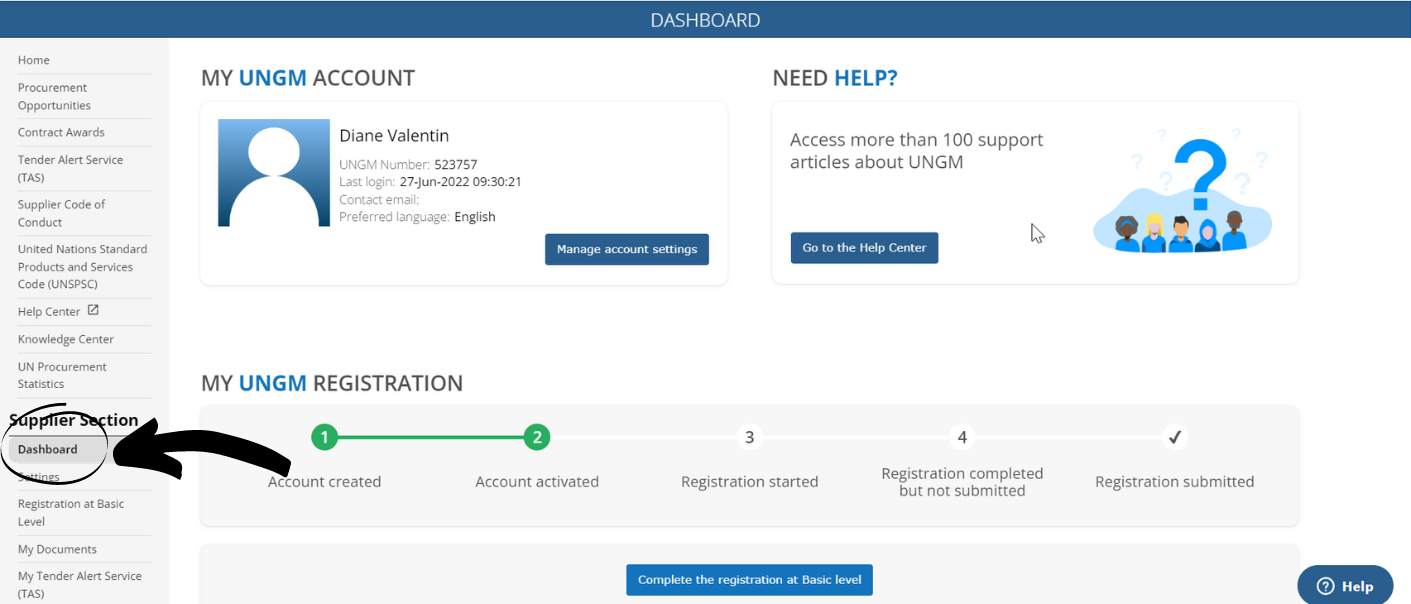Open My Tender Alert Service (TAS)
This screenshot has width=1411, height=604.
(x=80, y=584)
